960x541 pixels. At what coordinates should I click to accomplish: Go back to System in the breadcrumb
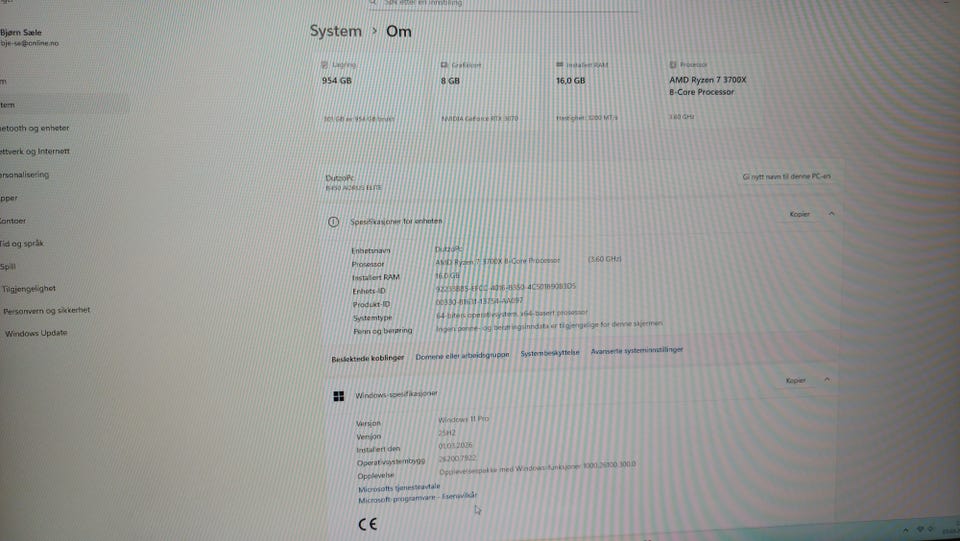coord(336,31)
